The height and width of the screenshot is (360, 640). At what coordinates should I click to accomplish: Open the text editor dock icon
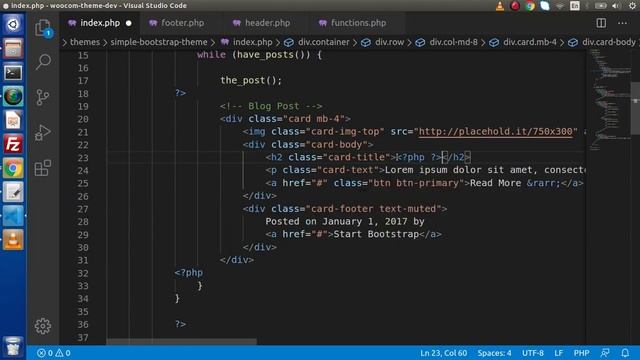13,192
